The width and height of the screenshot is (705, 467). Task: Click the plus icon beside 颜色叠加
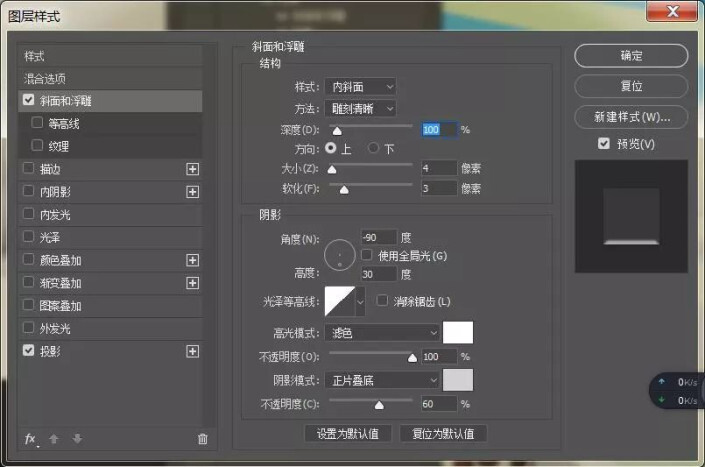tap(193, 260)
